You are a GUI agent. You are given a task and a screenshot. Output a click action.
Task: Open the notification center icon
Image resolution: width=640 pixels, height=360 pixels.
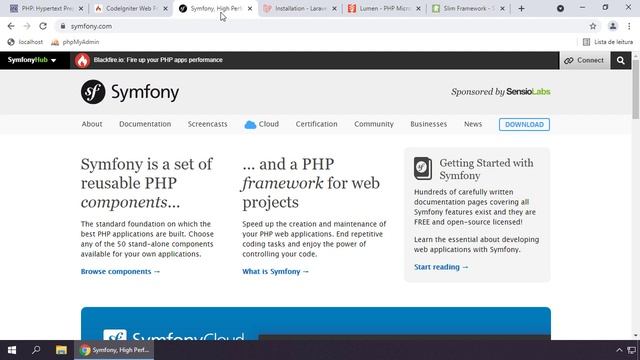pyautogui.click(x=631, y=350)
